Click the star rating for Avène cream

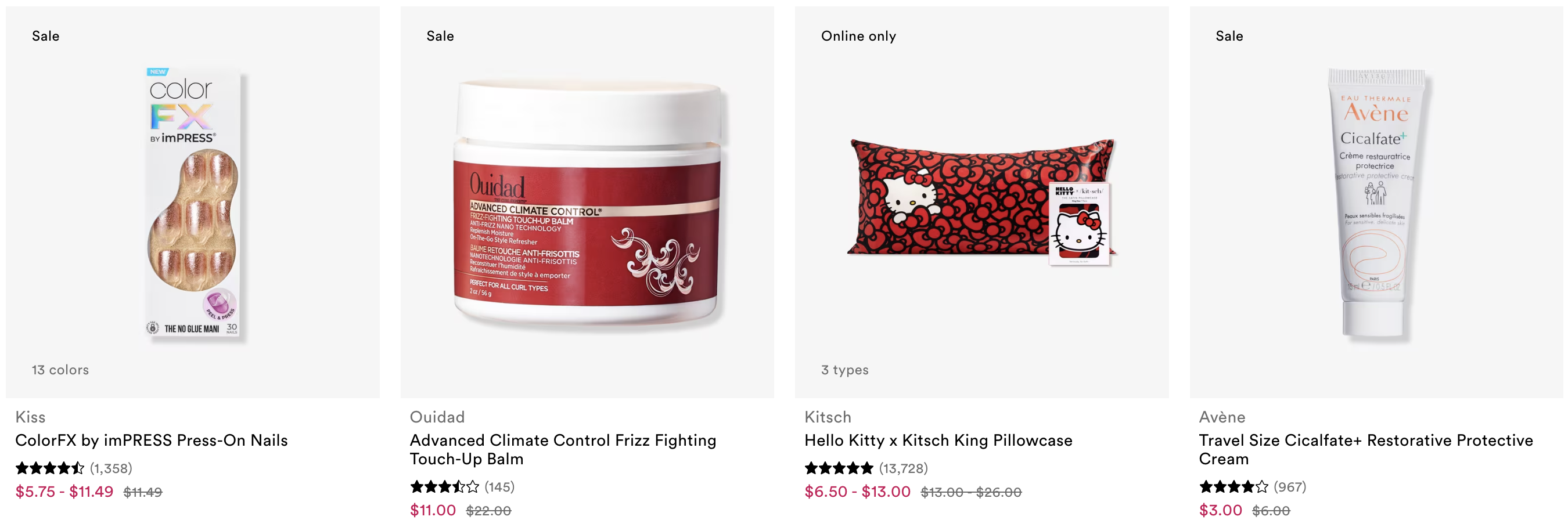coord(1233,486)
